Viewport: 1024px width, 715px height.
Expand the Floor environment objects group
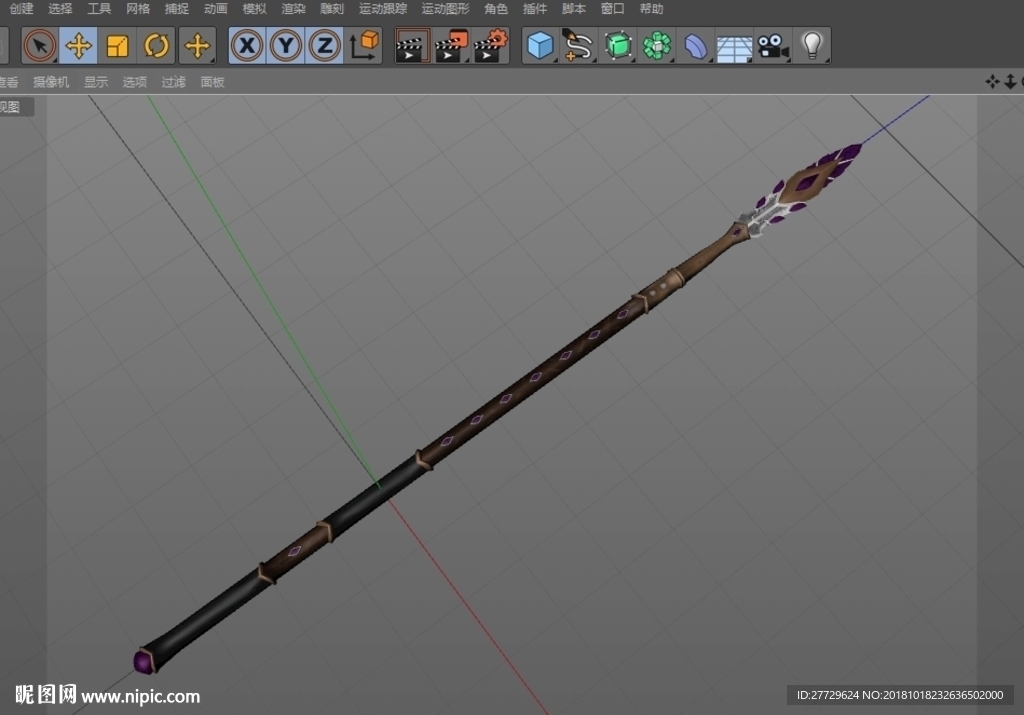tap(734, 46)
